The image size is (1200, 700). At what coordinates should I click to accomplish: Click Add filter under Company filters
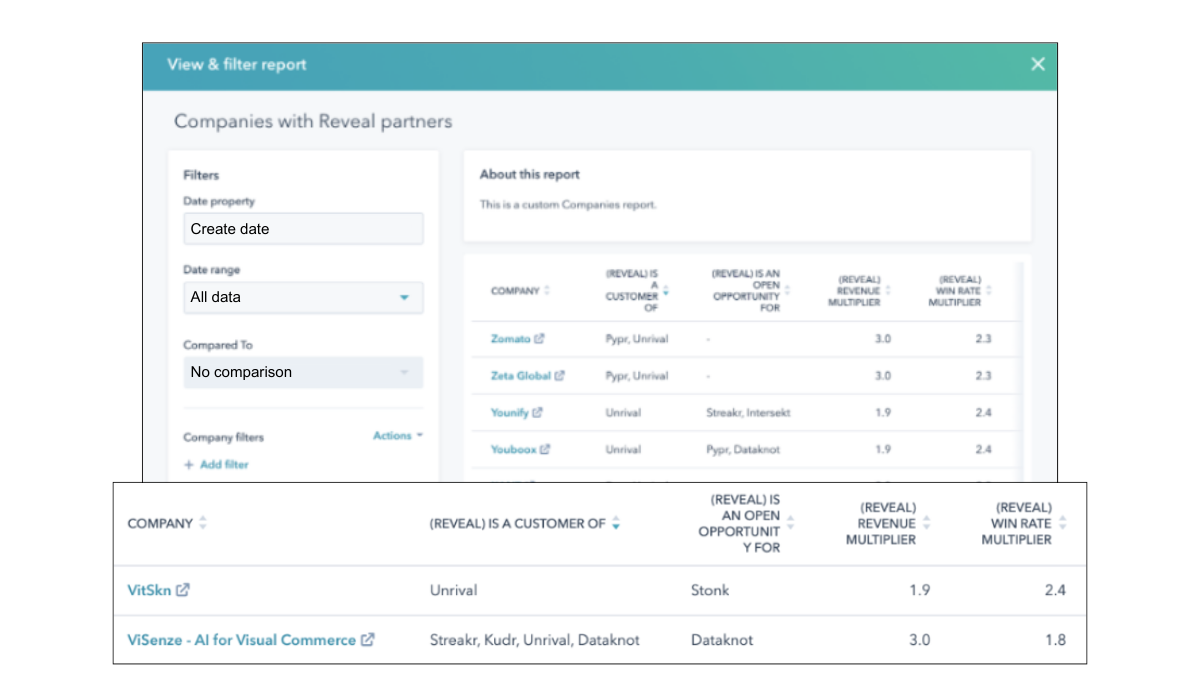click(x=216, y=465)
